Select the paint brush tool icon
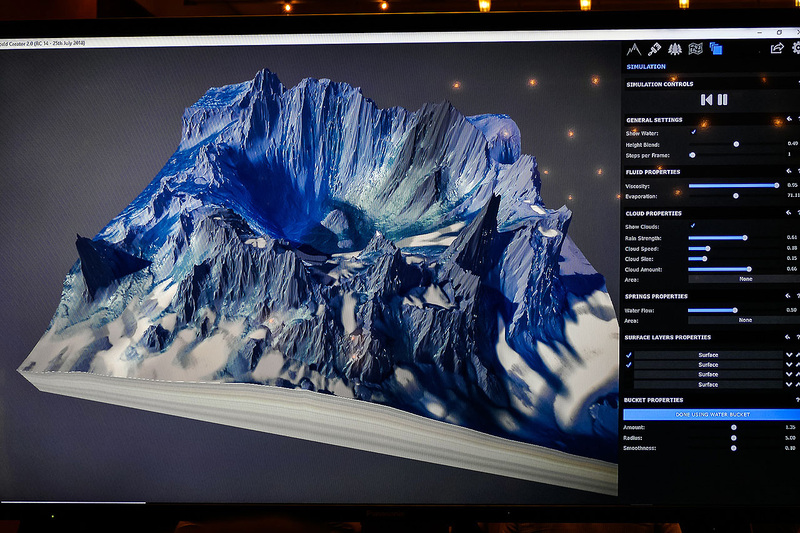800x533 pixels. pos(654,49)
